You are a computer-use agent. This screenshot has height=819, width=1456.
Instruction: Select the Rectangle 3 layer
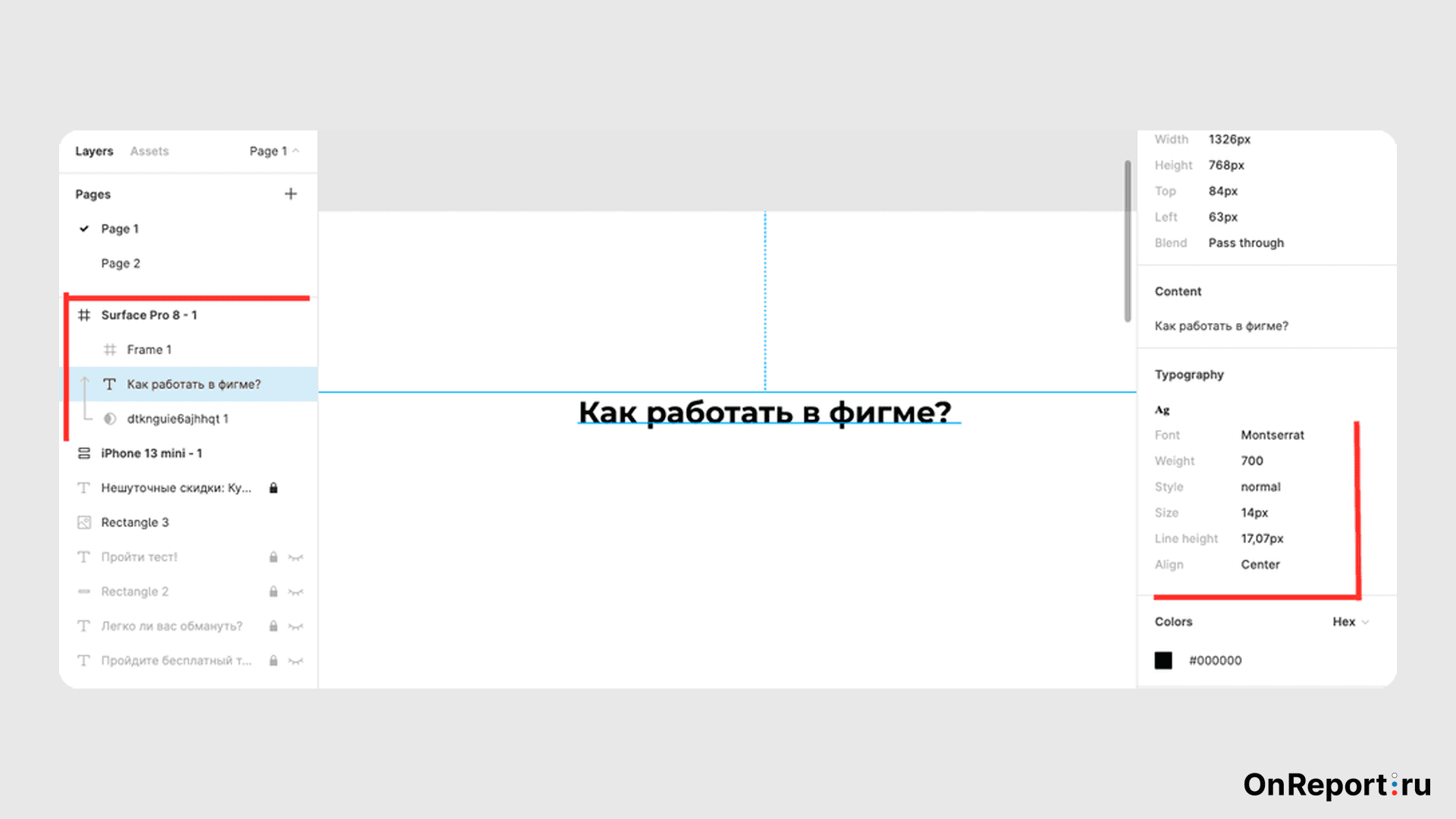188,522
